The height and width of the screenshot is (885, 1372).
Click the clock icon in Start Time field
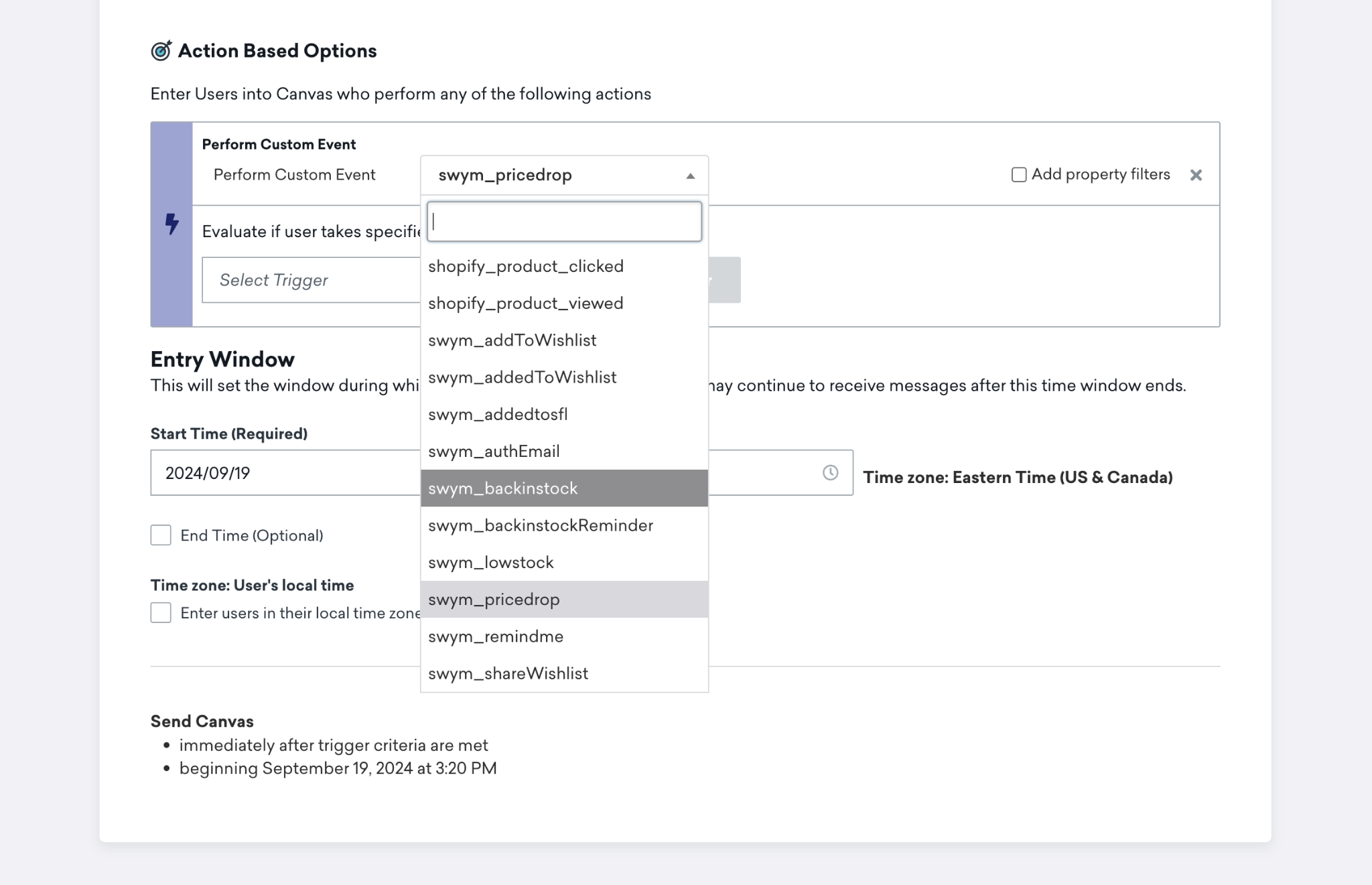coord(830,473)
